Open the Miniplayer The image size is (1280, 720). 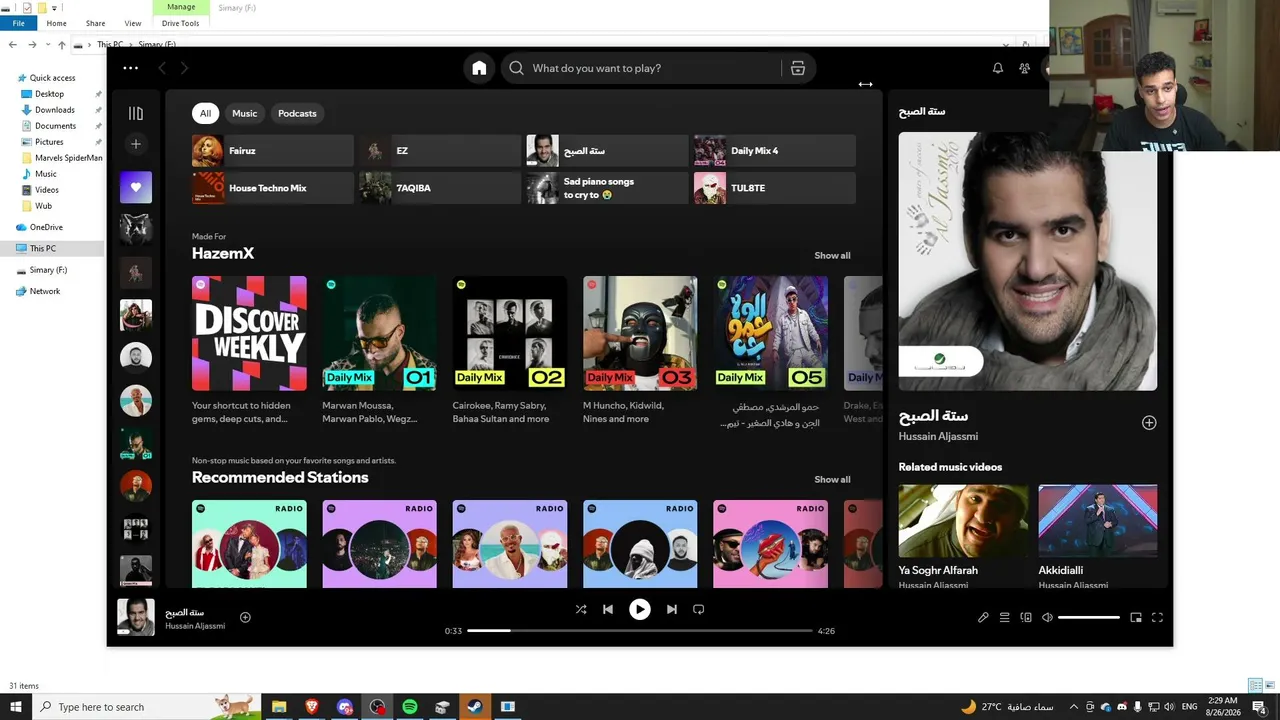tap(1136, 618)
